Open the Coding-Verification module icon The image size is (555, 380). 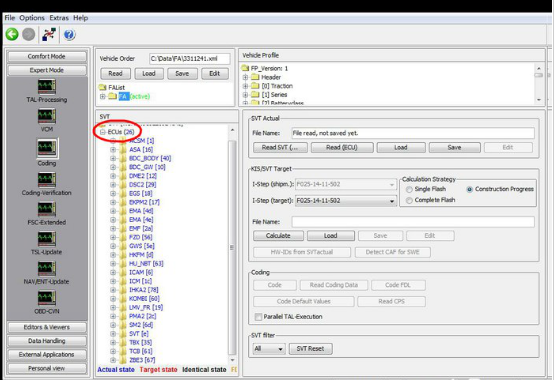(47, 180)
